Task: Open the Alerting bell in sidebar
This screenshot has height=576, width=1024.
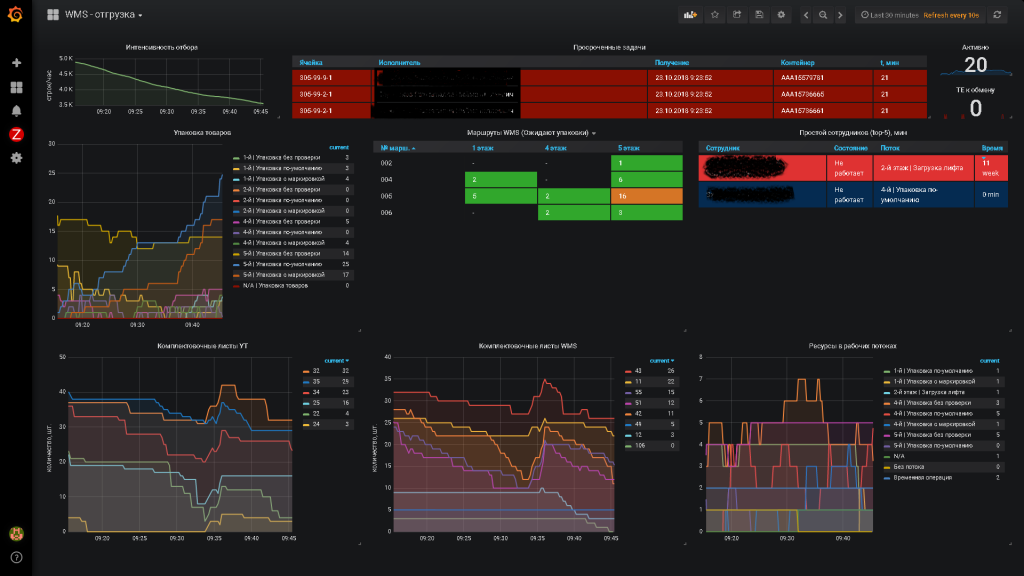Action: tap(16, 110)
